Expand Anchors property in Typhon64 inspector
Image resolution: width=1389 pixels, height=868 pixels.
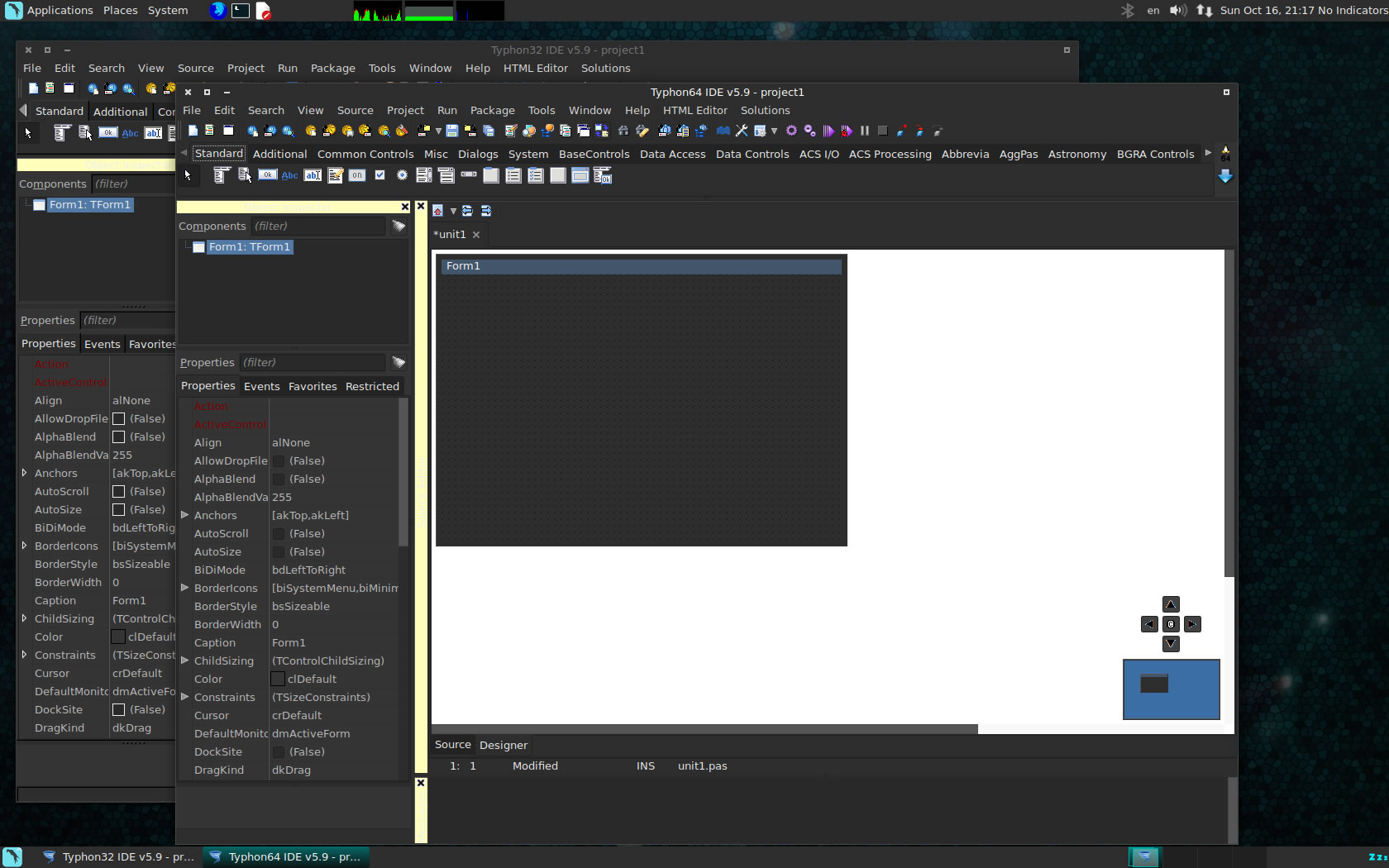[185, 515]
